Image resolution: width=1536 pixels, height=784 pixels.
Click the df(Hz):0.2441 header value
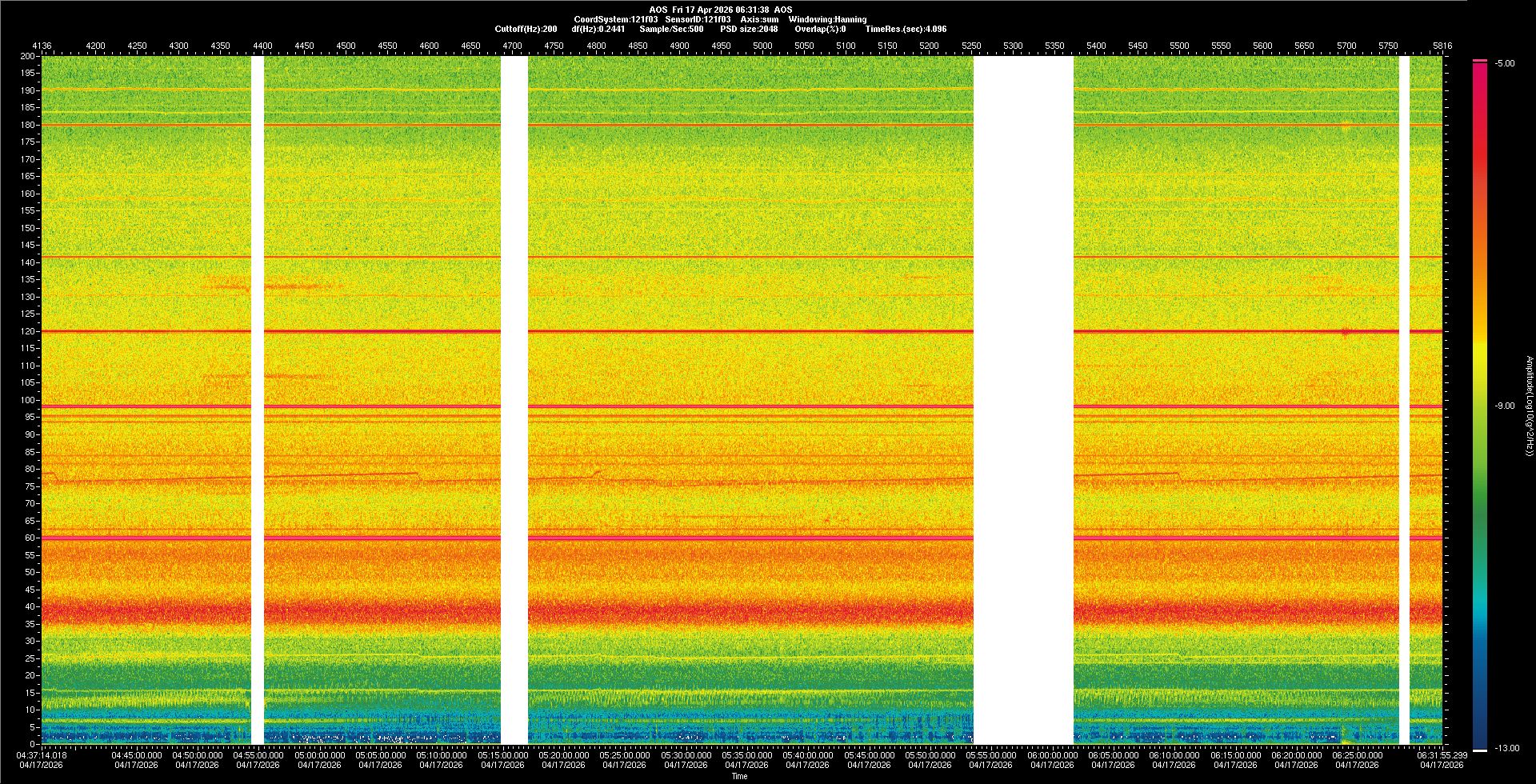click(598, 29)
